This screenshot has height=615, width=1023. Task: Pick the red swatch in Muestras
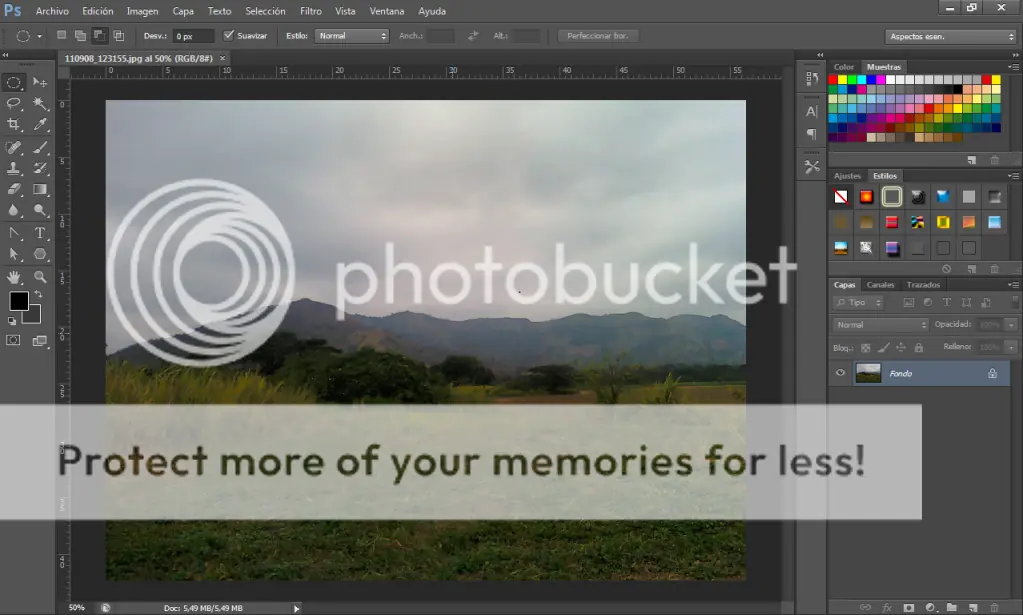[832, 80]
